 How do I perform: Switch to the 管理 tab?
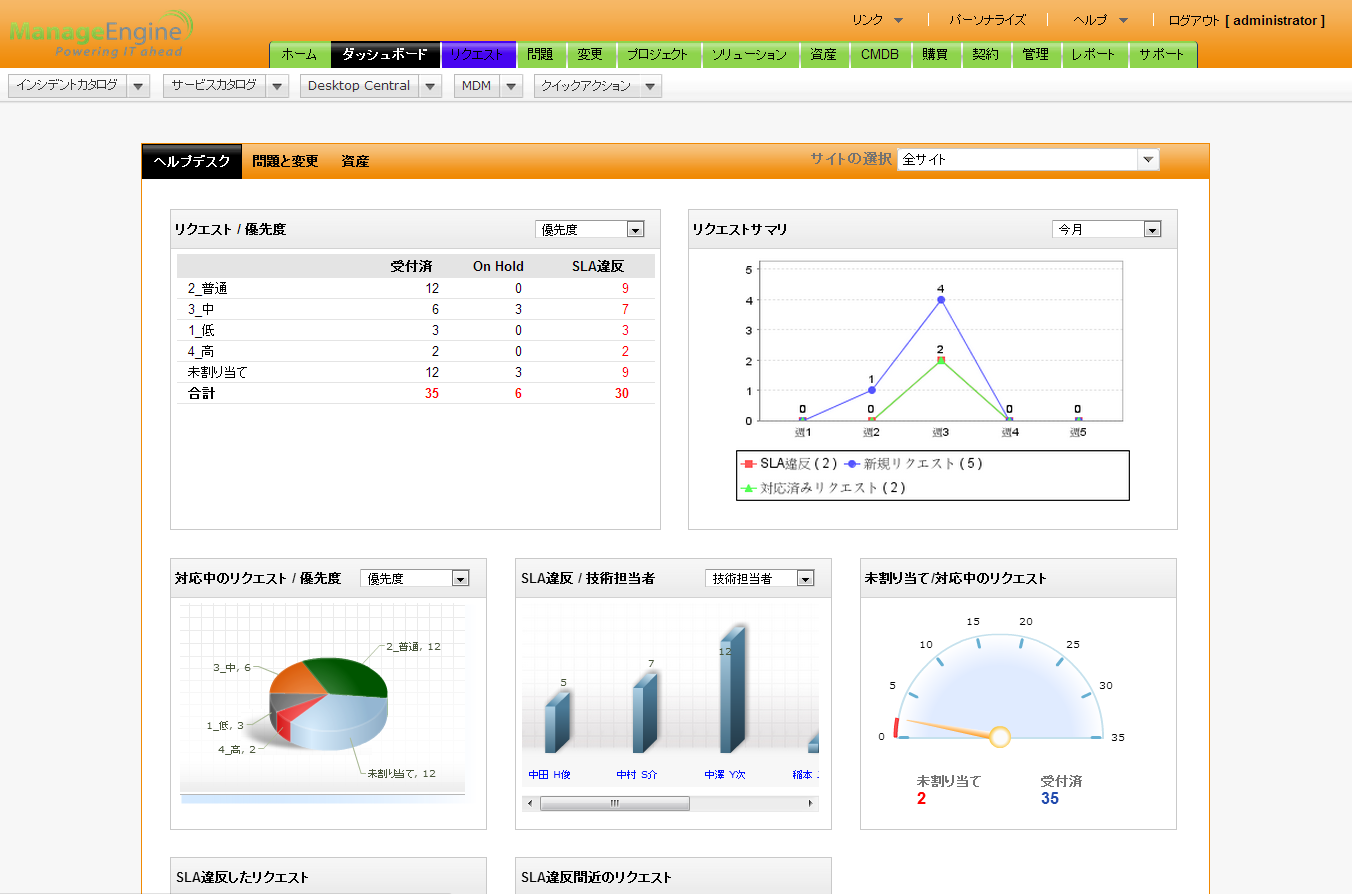pyautogui.click(x=1036, y=55)
